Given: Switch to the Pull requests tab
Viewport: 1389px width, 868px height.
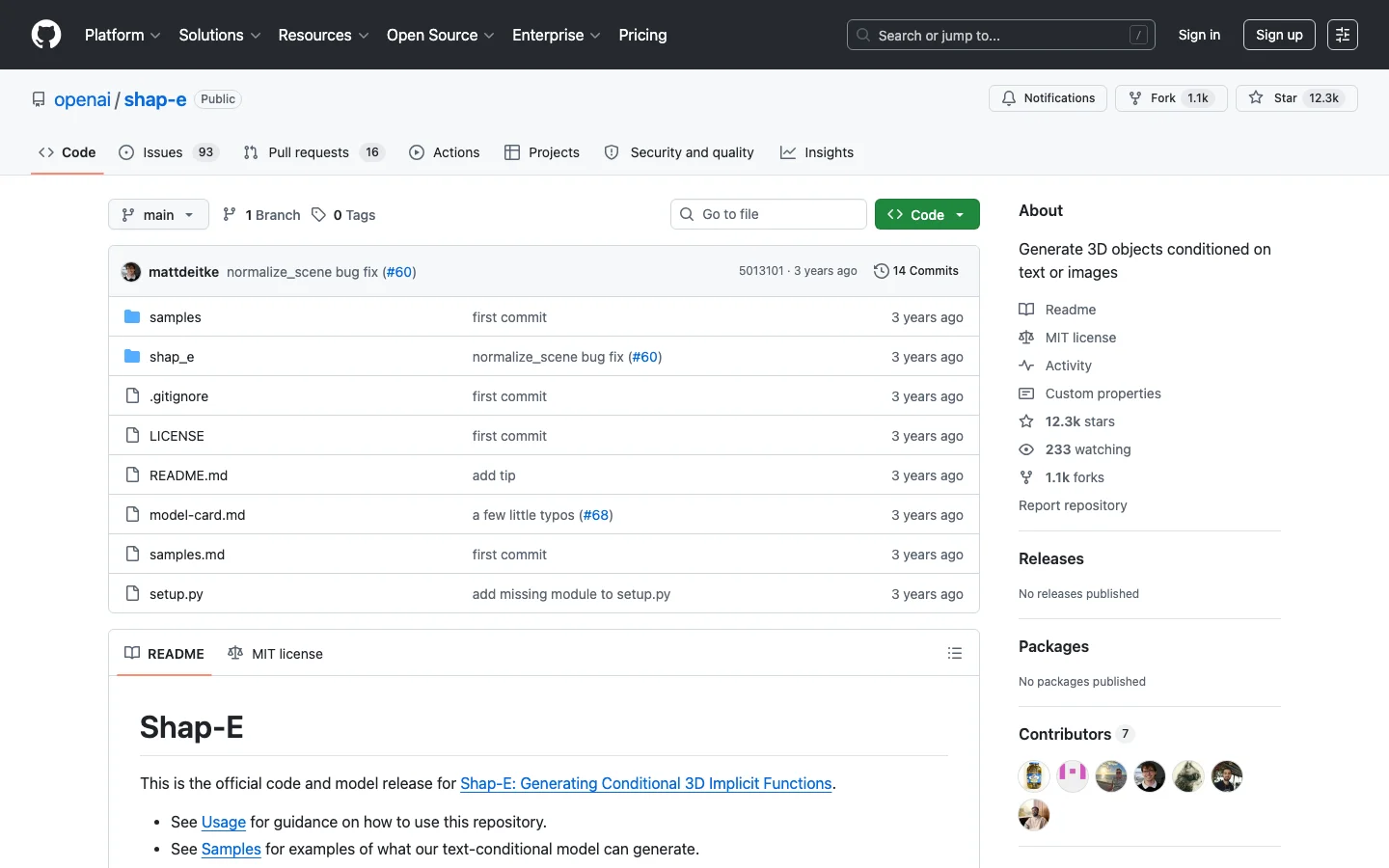Looking at the screenshot, I should [313, 152].
